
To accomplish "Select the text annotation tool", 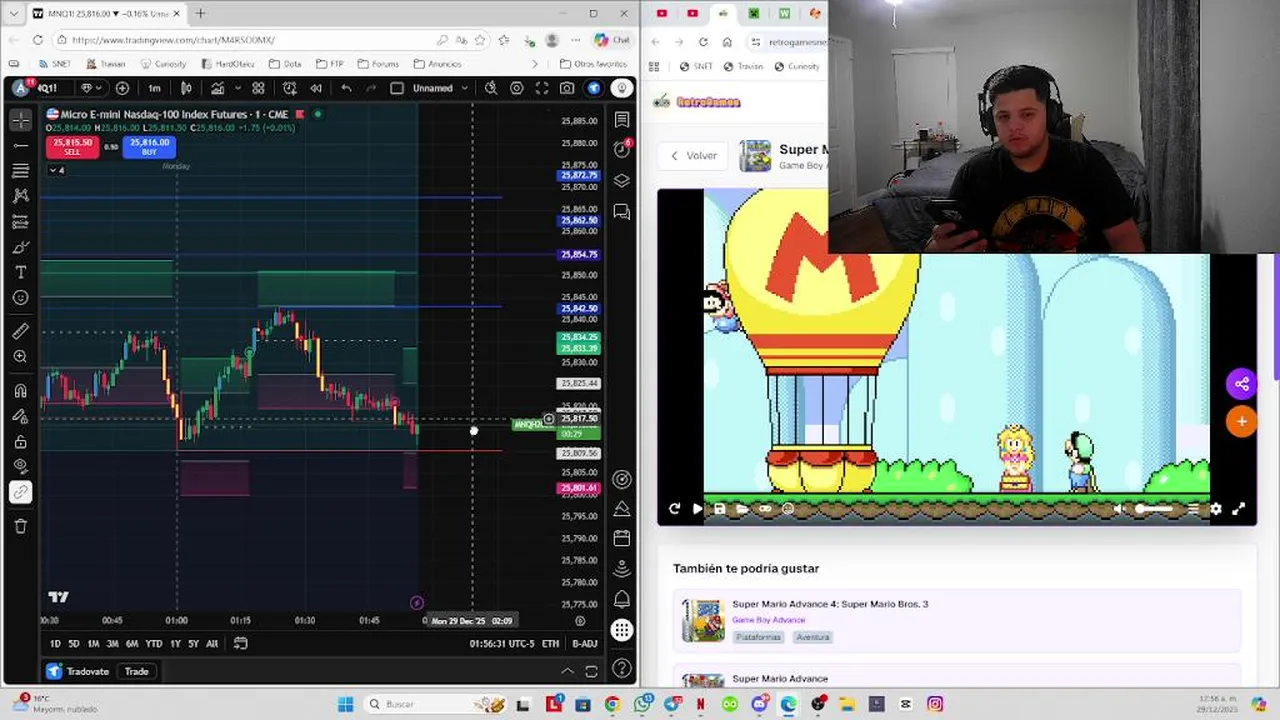I will [21, 272].
